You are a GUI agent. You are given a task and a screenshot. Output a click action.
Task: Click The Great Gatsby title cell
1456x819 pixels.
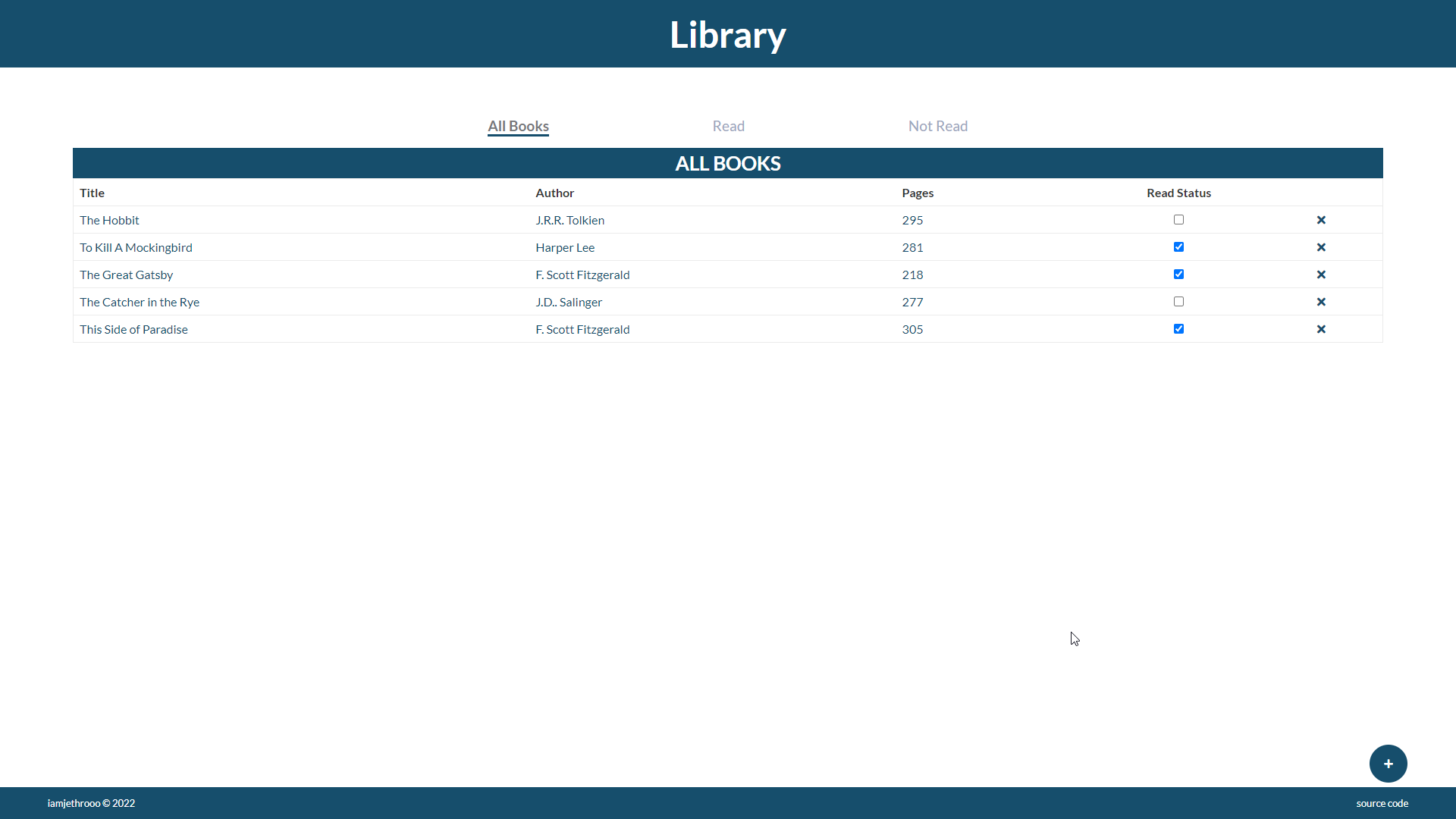click(x=127, y=275)
